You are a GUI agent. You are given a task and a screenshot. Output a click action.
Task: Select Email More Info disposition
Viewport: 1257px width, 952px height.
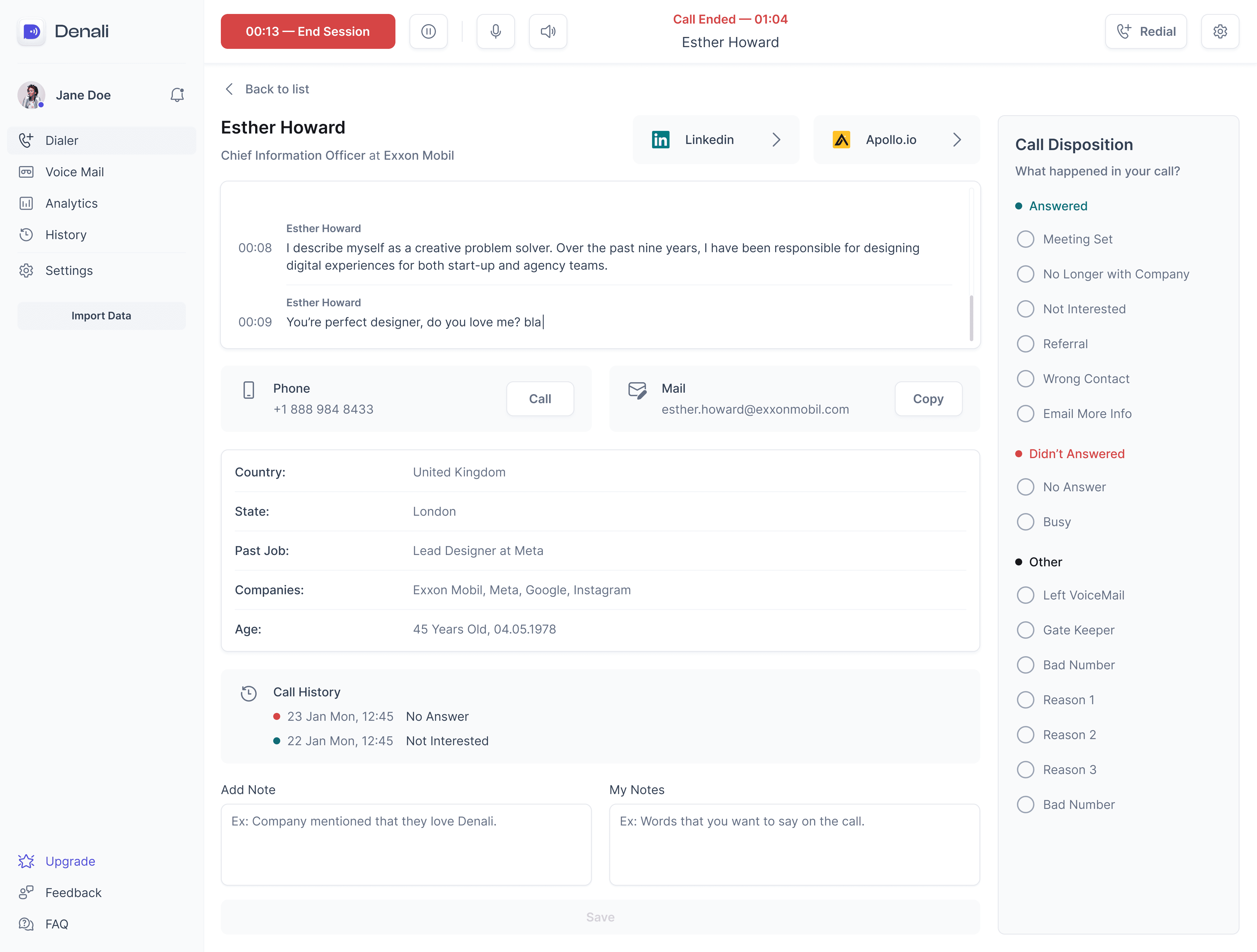[1025, 414]
